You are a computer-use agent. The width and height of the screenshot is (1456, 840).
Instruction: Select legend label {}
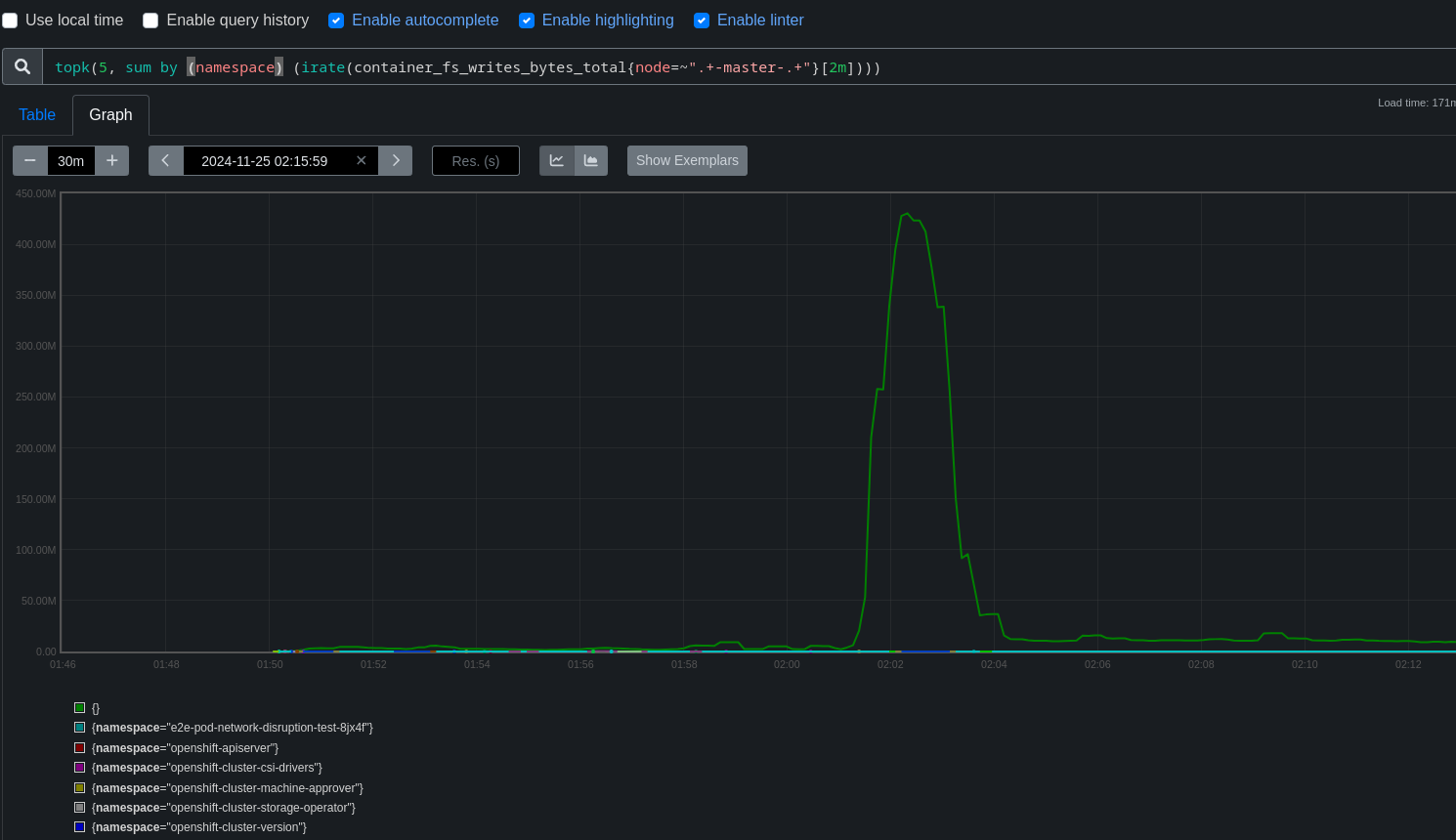tap(96, 708)
